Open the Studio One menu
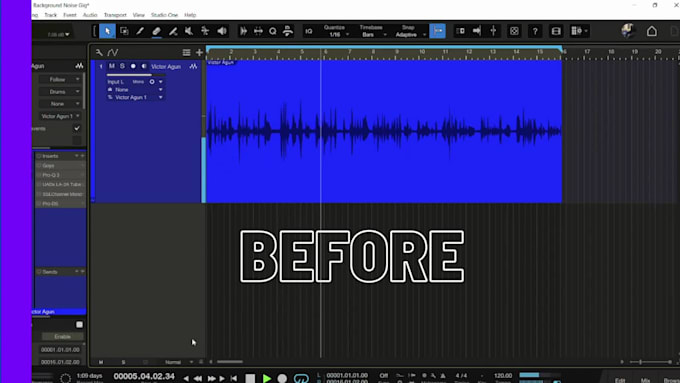680x383 pixels. click(164, 15)
